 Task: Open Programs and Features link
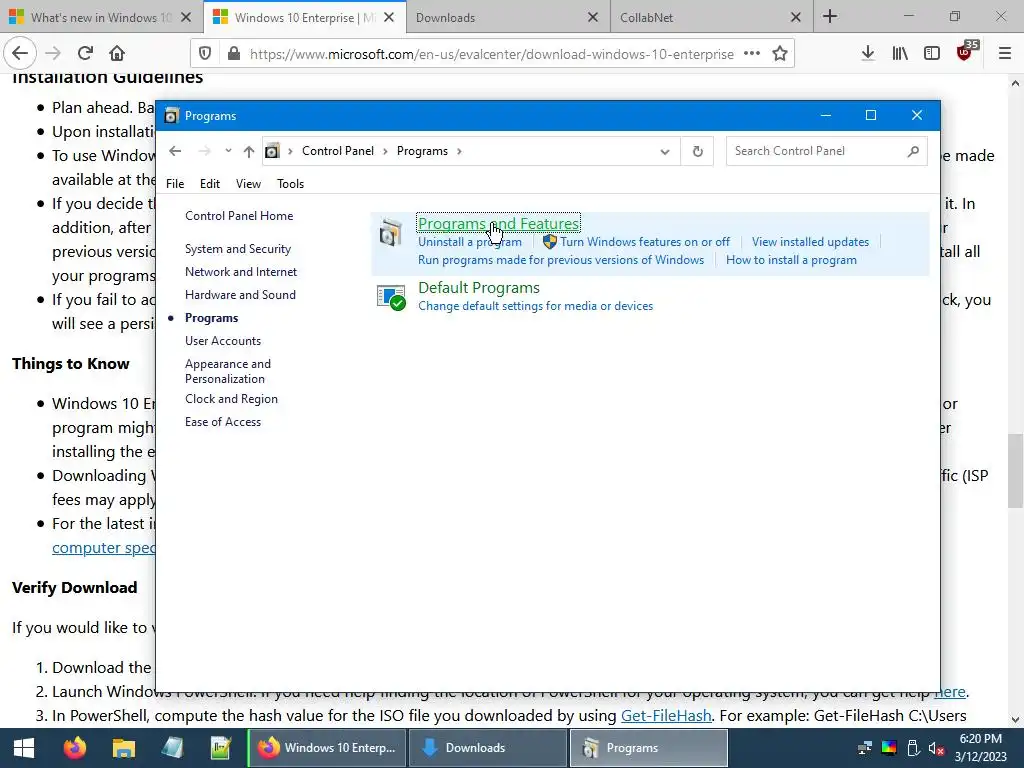(x=498, y=223)
